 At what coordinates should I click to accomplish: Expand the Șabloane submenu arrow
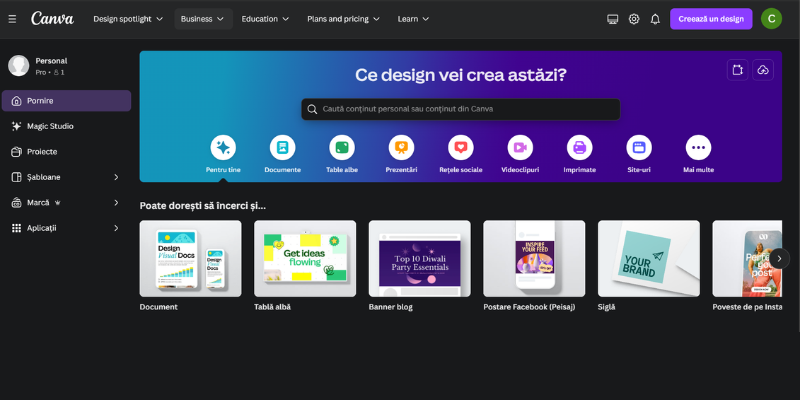point(116,177)
